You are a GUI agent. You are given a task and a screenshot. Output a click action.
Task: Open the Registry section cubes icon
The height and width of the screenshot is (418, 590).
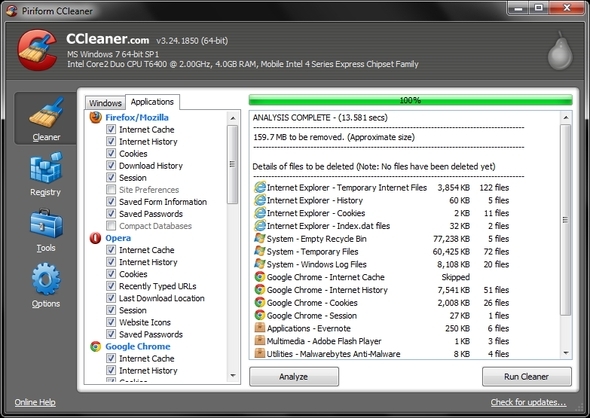pos(46,168)
